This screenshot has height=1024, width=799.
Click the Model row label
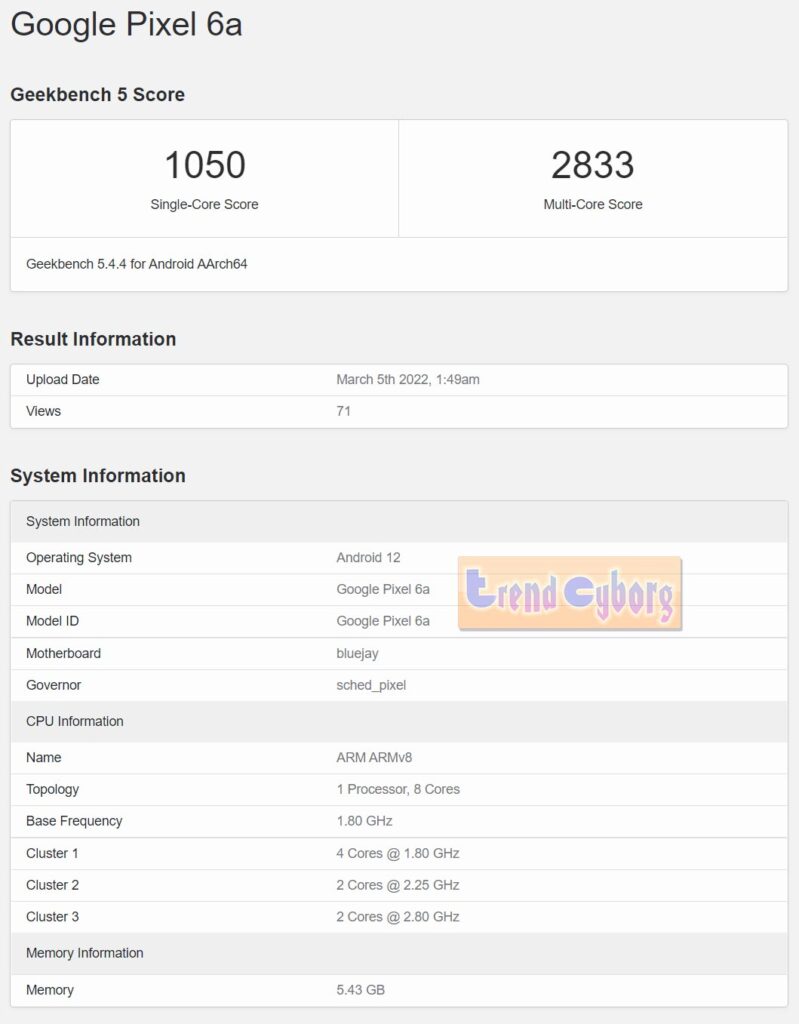click(x=44, y=589)
